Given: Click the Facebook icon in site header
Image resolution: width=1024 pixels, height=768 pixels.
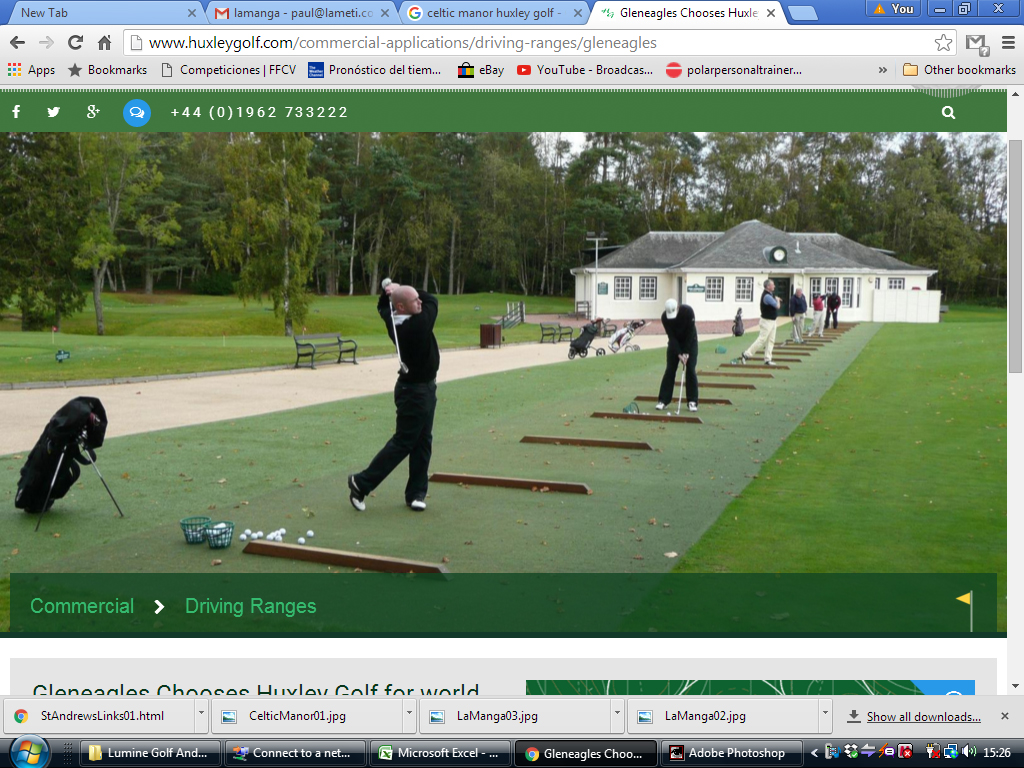Looking at the screenshot, I should pyautogui.click(x=16, y=112).
